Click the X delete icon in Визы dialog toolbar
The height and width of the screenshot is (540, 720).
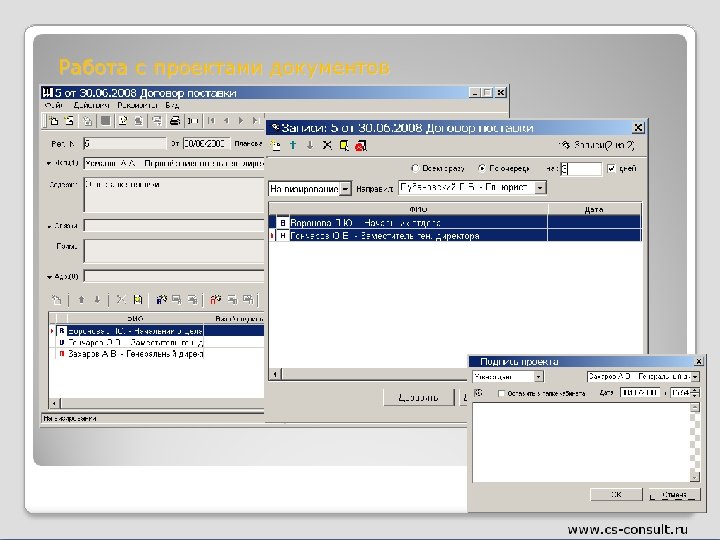(x=327, y=146)
